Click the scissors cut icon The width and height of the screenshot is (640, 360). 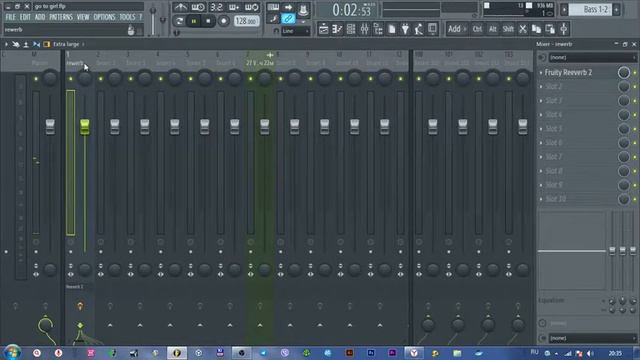pos(523,29)
